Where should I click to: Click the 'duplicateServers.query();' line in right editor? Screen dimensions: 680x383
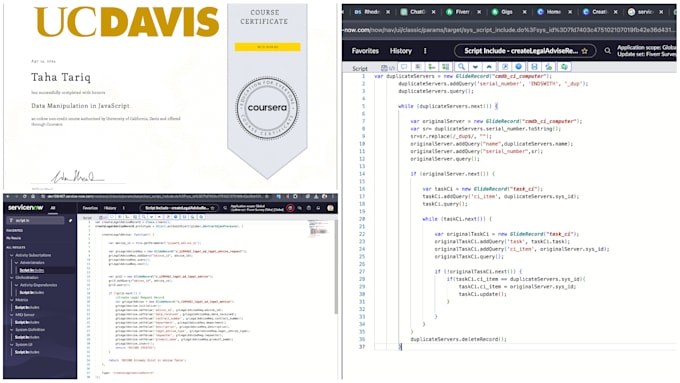pyautogui.click(x=435, y=91)
